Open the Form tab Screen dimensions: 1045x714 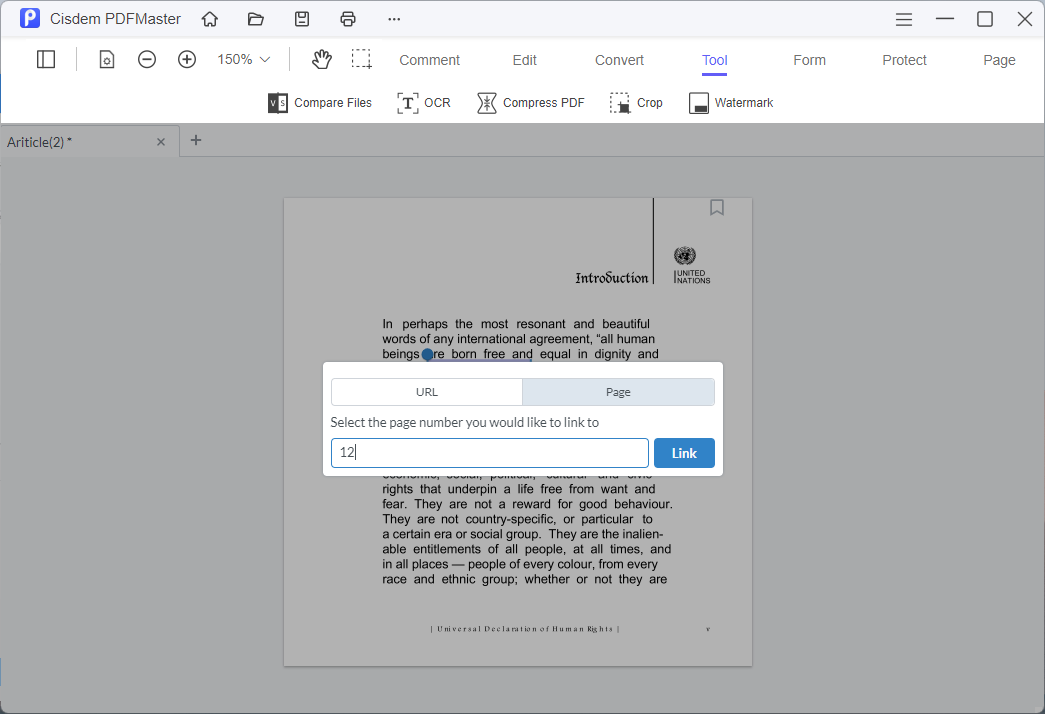tap(809, 60)
